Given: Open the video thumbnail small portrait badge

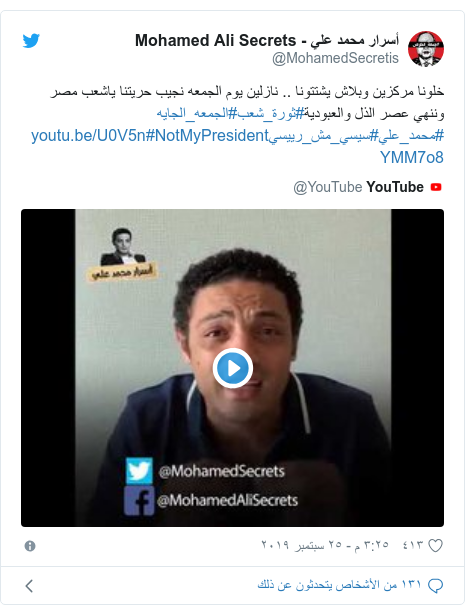Looking at the screenshot, I should click(x=123, y=254).
